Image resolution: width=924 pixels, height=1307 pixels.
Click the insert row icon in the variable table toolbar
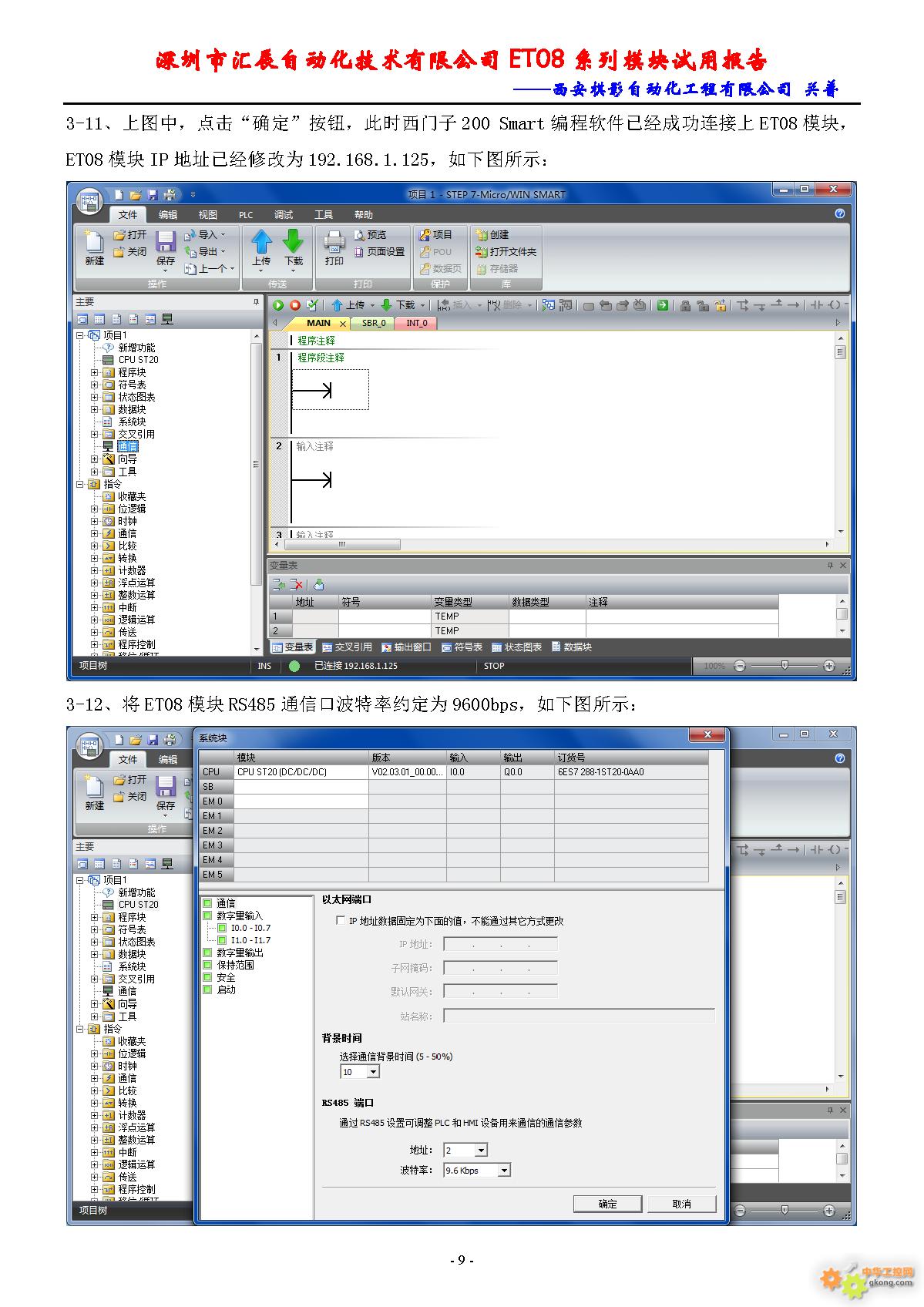click(279, 585)
